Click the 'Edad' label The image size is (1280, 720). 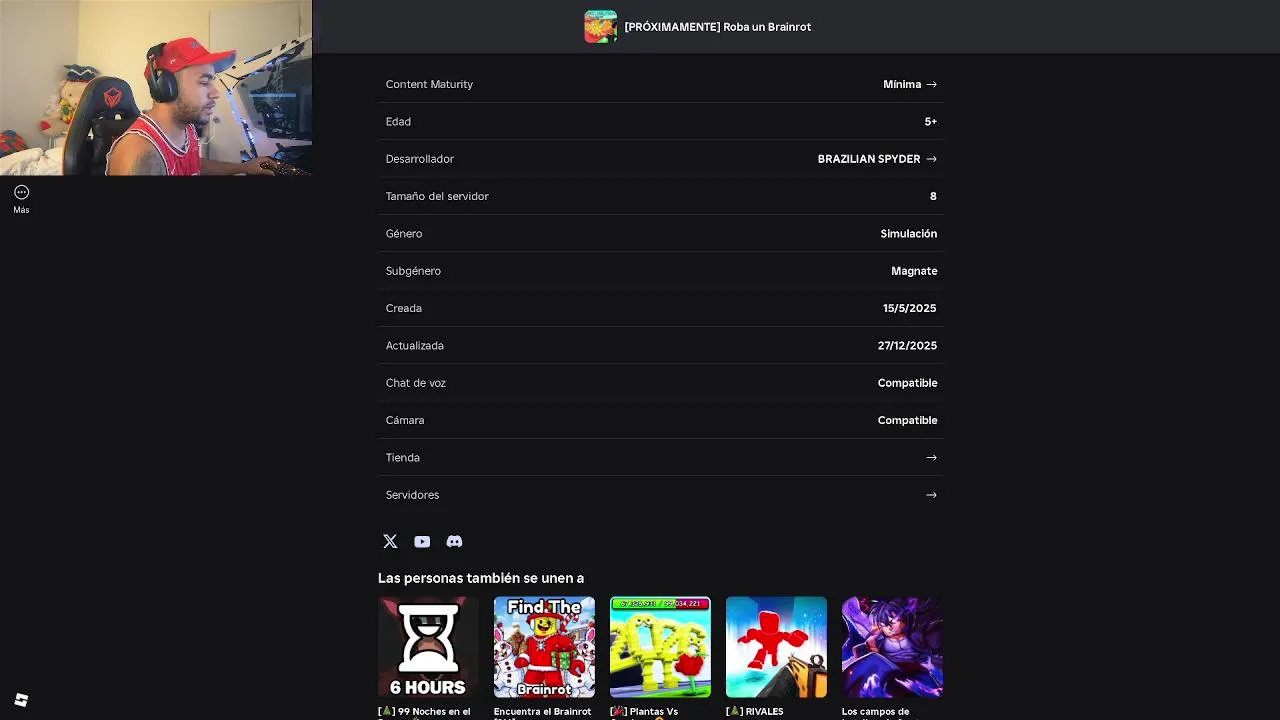(398, 121)
